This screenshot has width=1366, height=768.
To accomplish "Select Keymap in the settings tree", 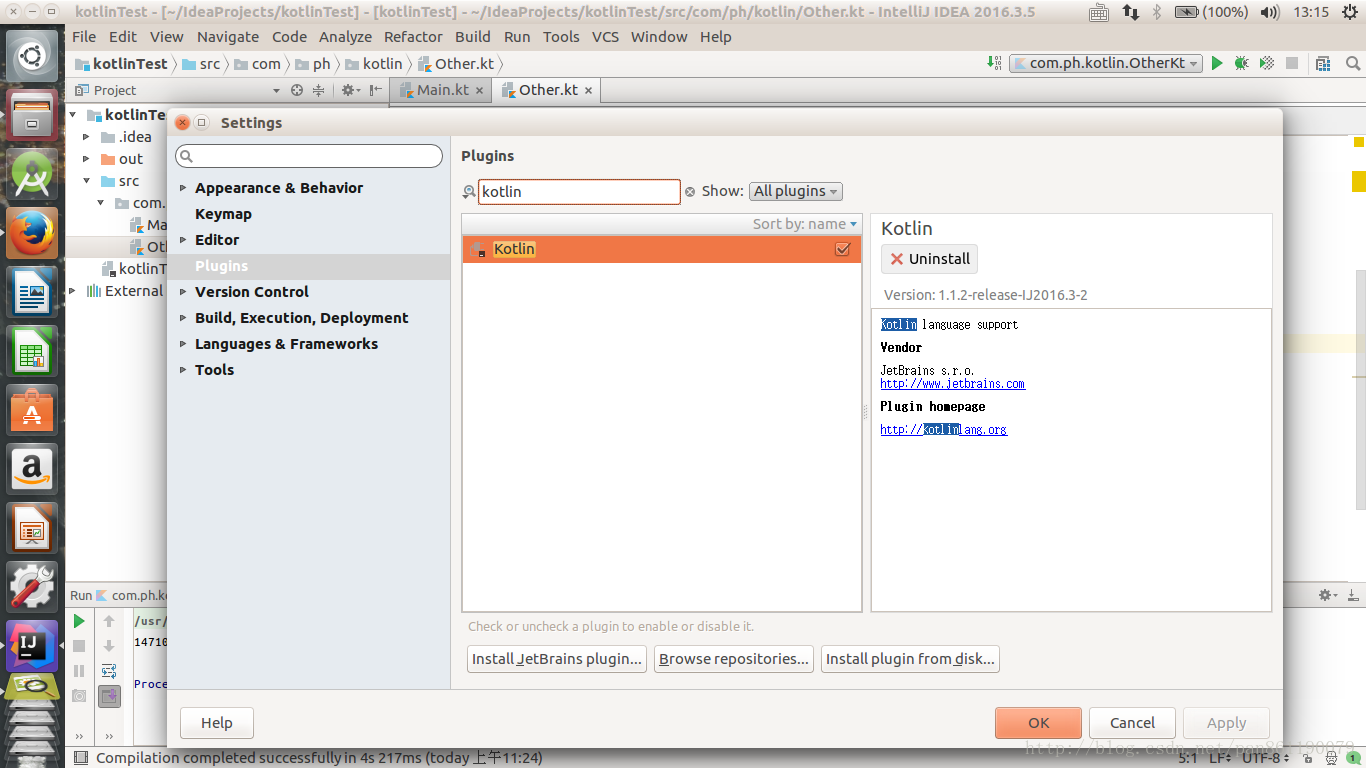I will tap(223, 214).
